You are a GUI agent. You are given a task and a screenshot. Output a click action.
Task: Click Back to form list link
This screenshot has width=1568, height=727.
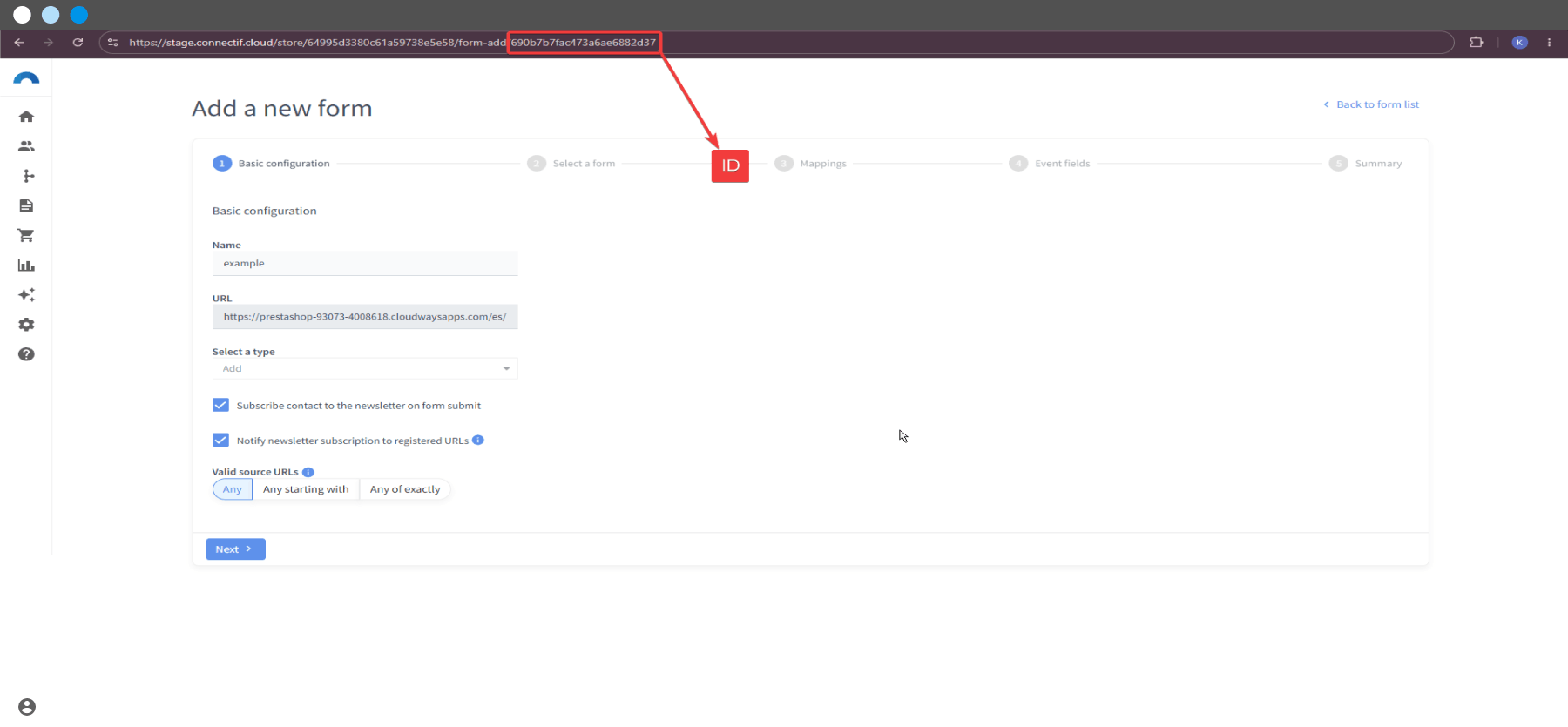tap(1371, 104)
